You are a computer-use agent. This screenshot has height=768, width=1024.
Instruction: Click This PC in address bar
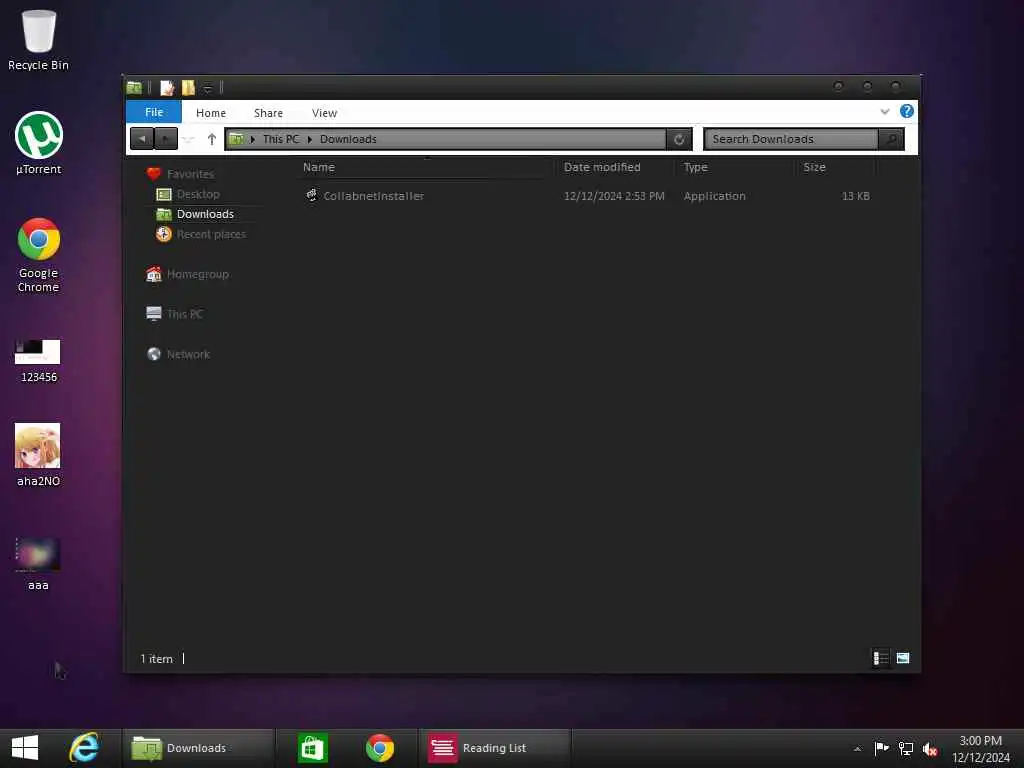point(281,139)
